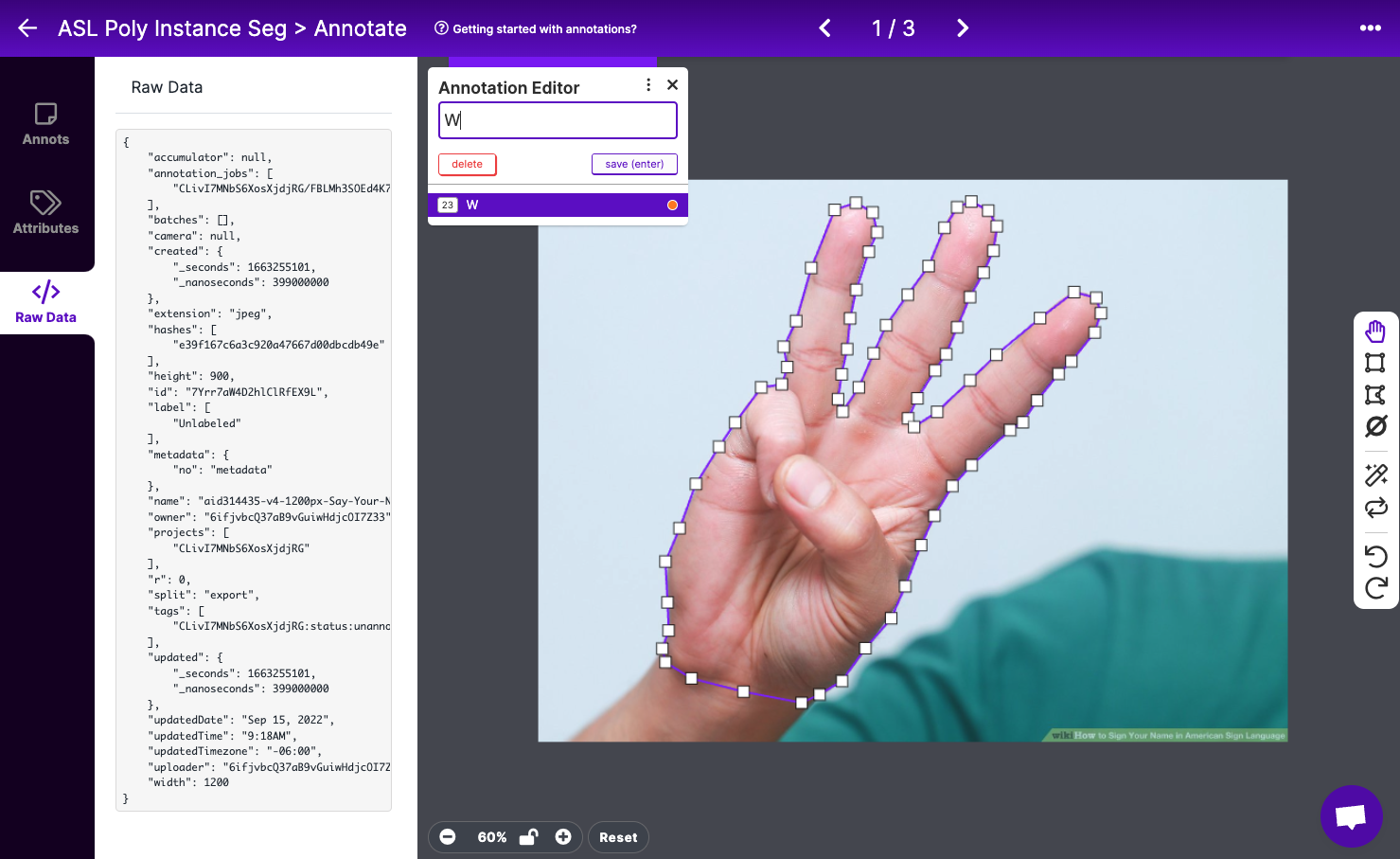Activate the magic wand label assist tool
The width and height of the screenshot is (1400, 859).
click(x=1375, y=474)
